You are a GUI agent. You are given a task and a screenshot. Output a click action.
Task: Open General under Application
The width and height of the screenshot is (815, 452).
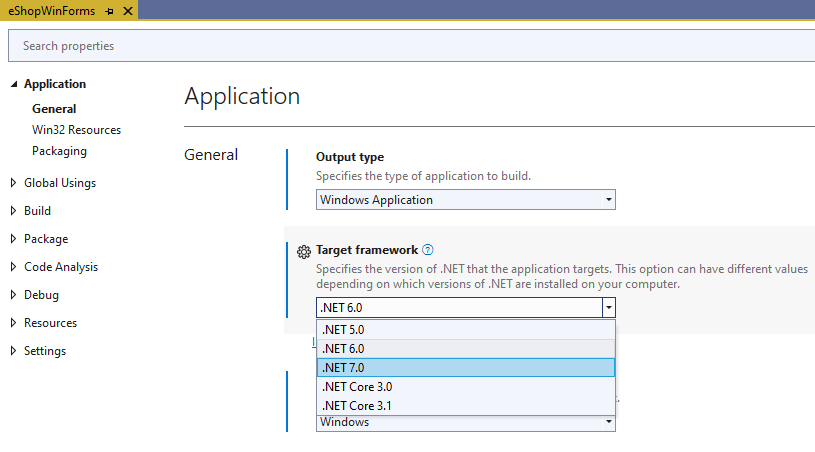coord(54,109)
